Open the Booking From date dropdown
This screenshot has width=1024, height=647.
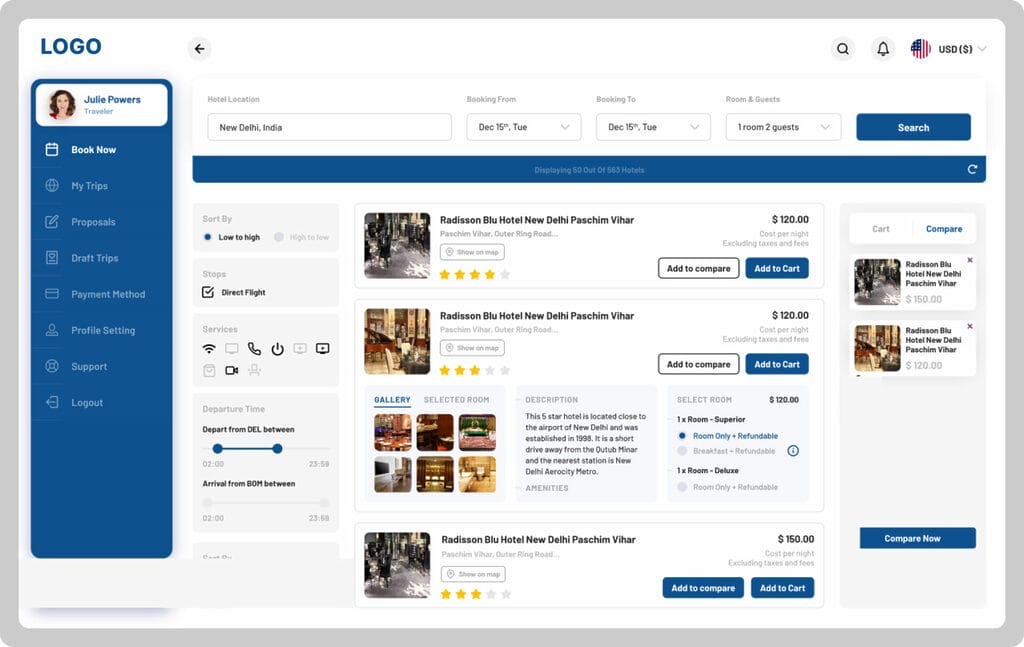523,127
